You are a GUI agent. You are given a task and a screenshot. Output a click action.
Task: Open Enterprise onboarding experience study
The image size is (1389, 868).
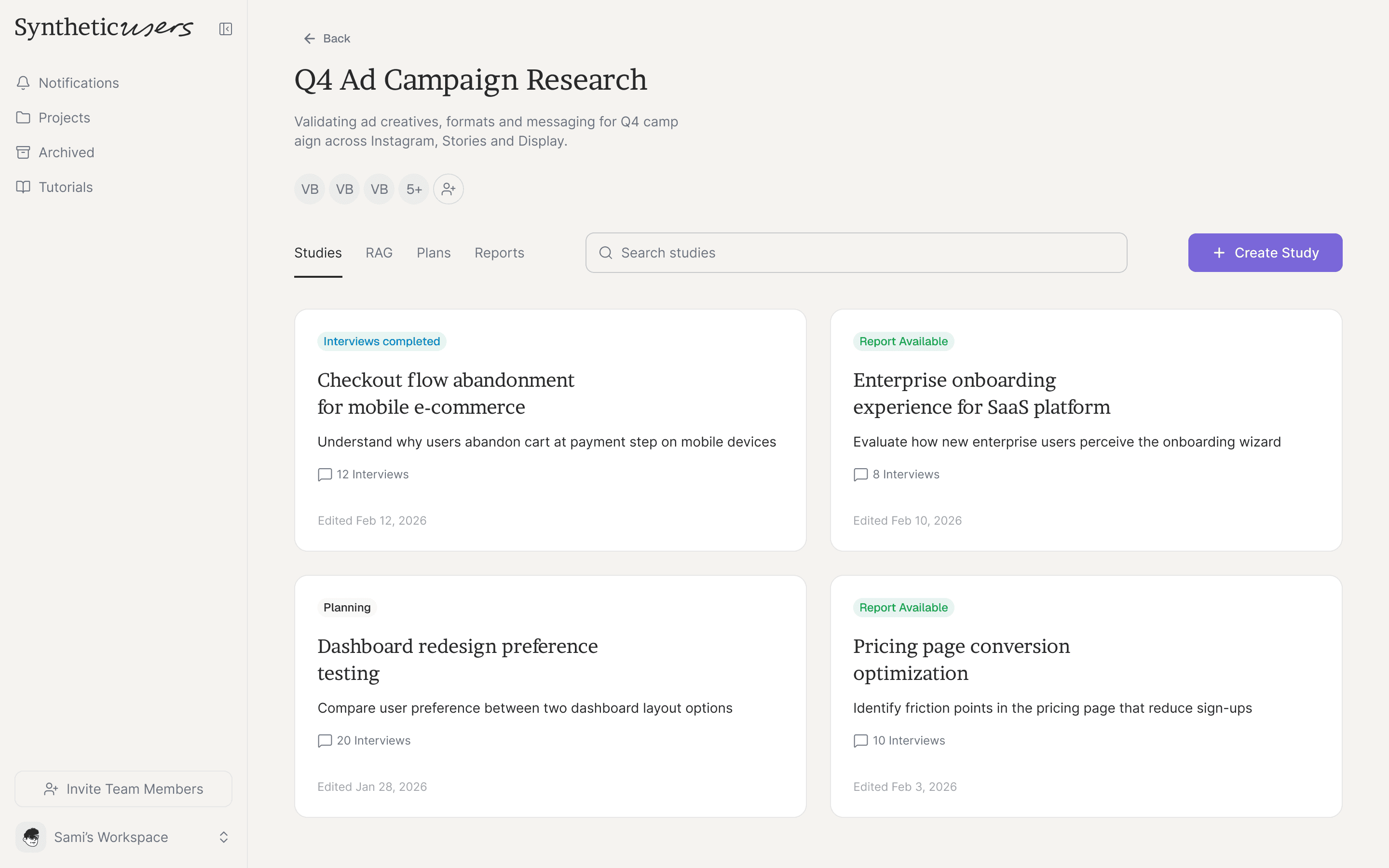tap(1085, 430)
